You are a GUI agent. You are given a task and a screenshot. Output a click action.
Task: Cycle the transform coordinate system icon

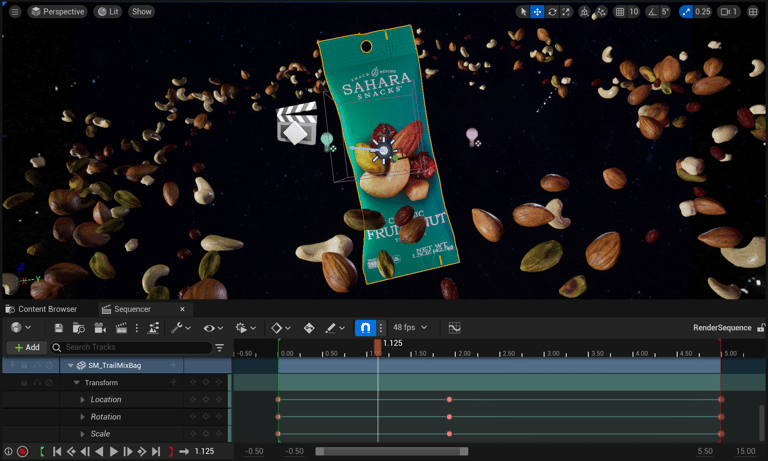click(x=584, y=12)
